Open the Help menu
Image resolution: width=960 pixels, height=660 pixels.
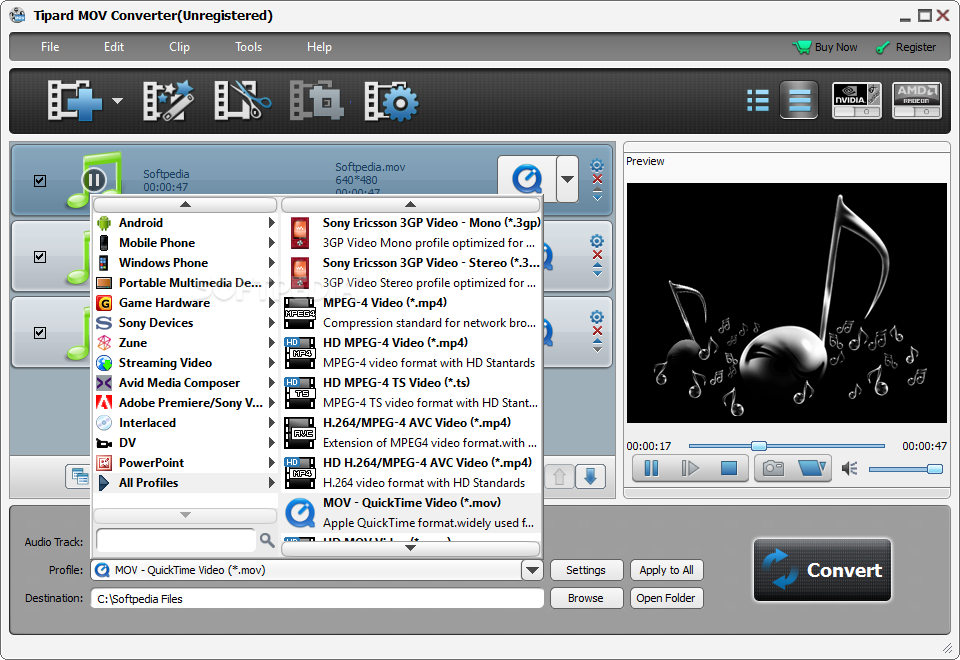(319, 47)
